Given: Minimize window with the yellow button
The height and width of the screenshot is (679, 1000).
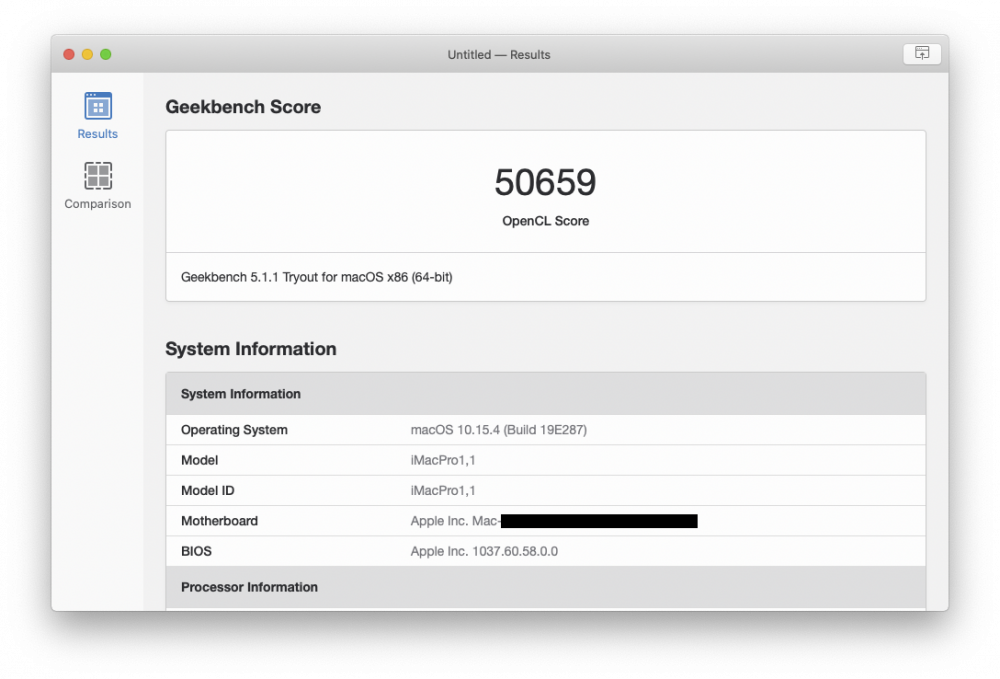Looking at the screenshot, I should click(87, 54).
